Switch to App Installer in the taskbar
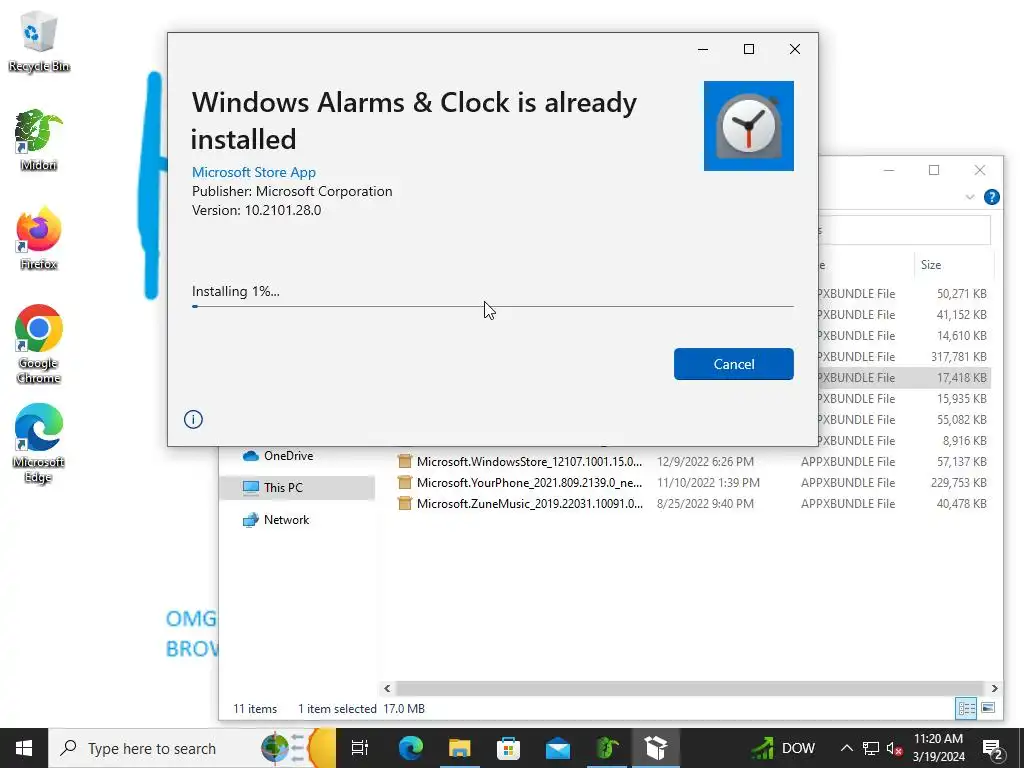The height and width of the screenshot is (768, 1024). click(x=656, y=748)
